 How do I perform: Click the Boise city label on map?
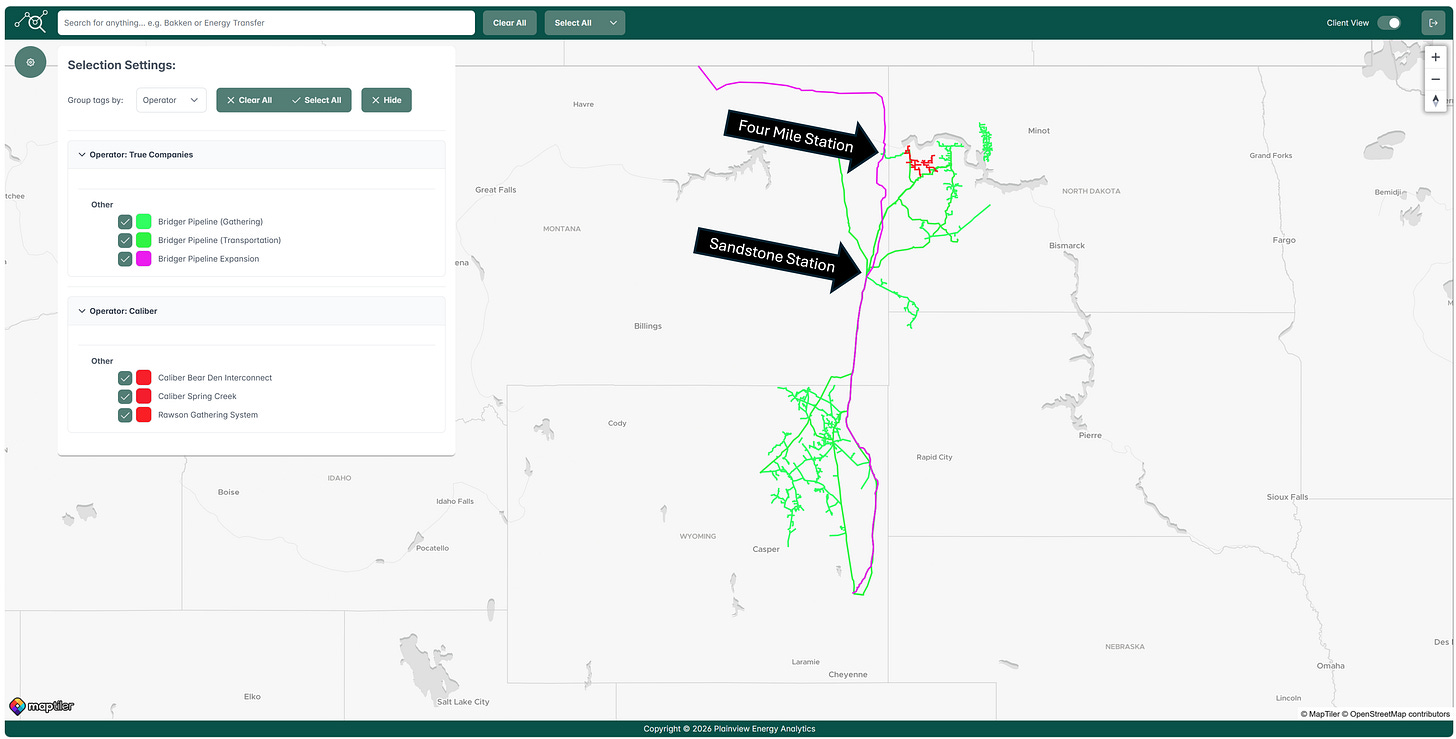pos(229,492)
